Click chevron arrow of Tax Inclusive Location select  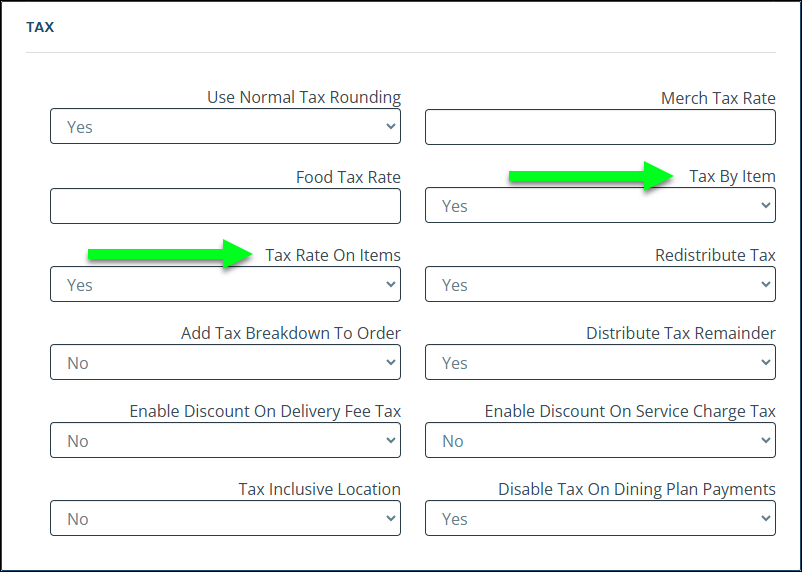click(390, 518)
